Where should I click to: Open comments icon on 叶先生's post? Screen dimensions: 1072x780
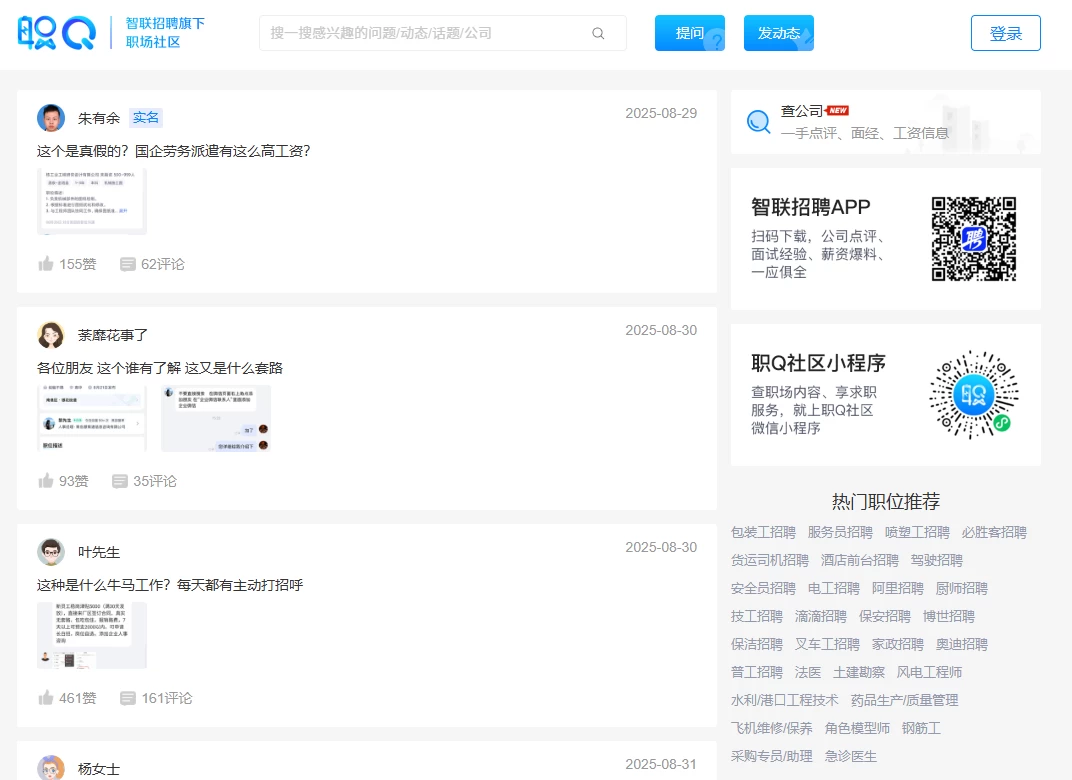pos(128,698)
